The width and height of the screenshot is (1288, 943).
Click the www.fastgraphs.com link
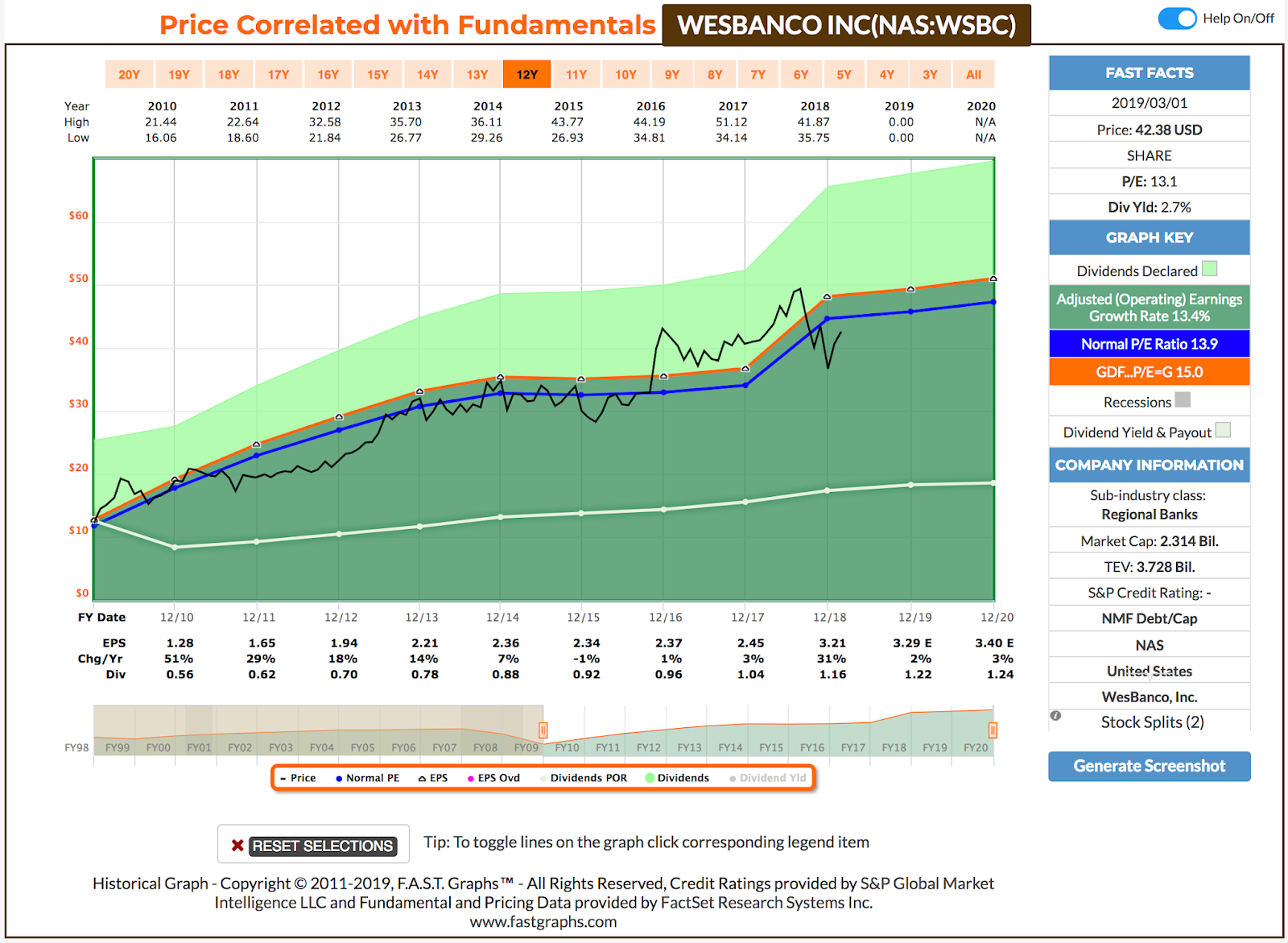pyautogui.click(x=543, y=922)
